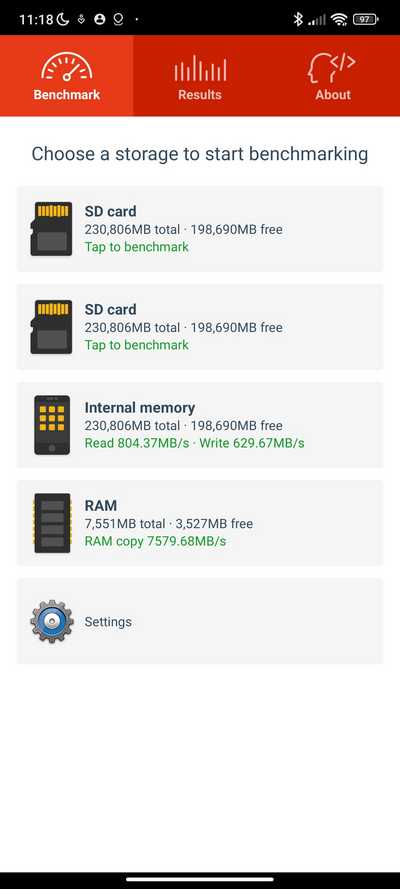Viewport: 400px width, 889px height.
Task: Tap second SD card 'Tap to benchmark' link
Action: click(x=137, y=345)
